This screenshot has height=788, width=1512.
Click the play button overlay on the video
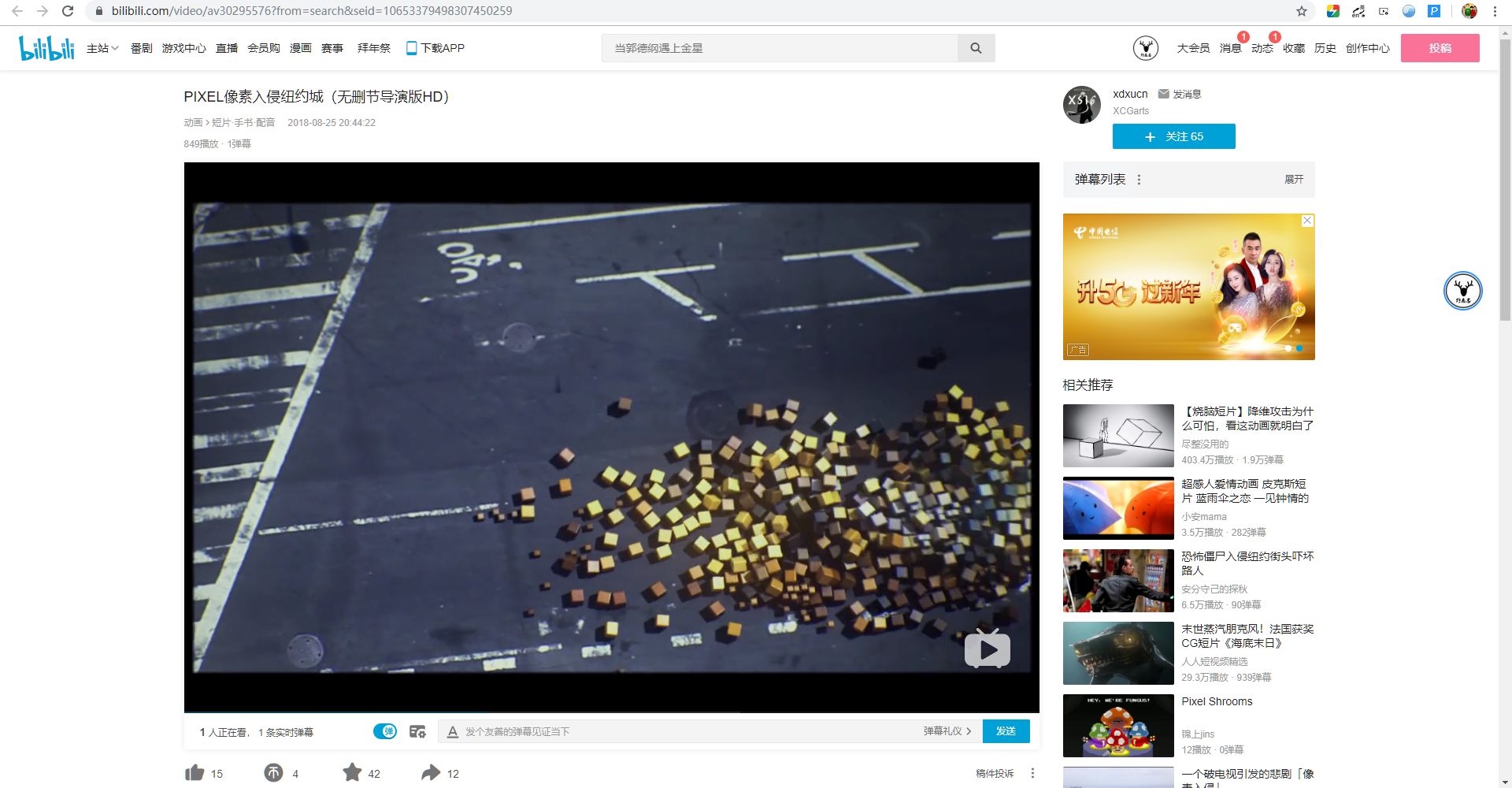[x=988, y=649]
